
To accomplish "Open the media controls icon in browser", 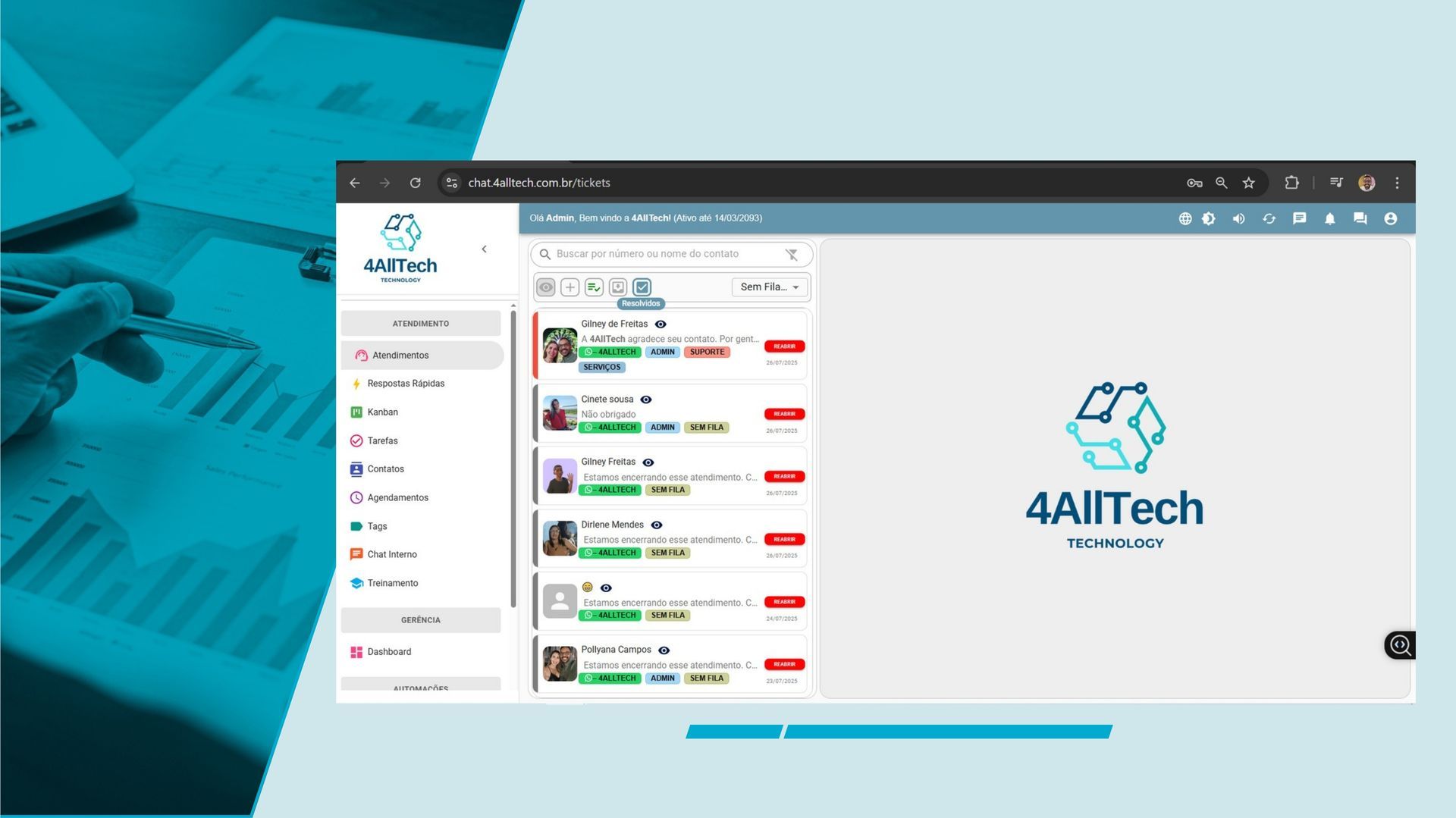I will pos(1336,183).
